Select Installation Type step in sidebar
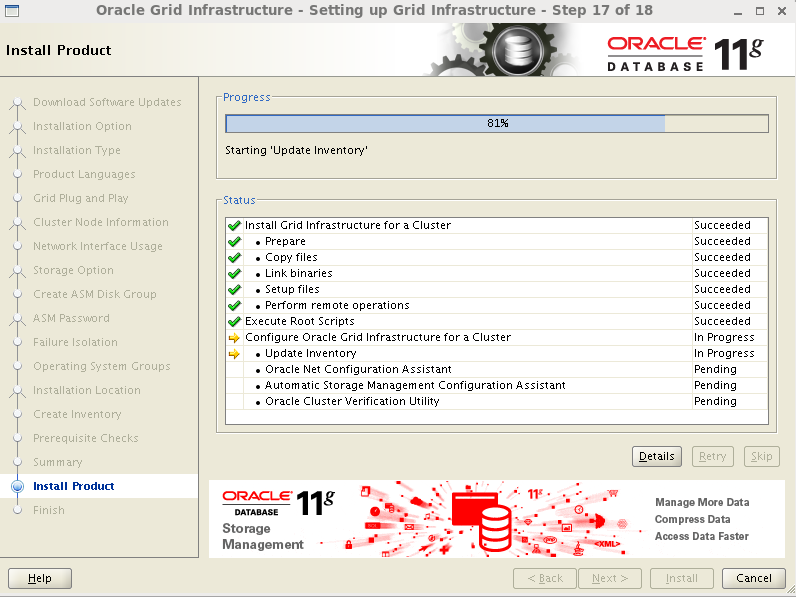Viewport: 796px width, 597px height. [x=77, y=150]
